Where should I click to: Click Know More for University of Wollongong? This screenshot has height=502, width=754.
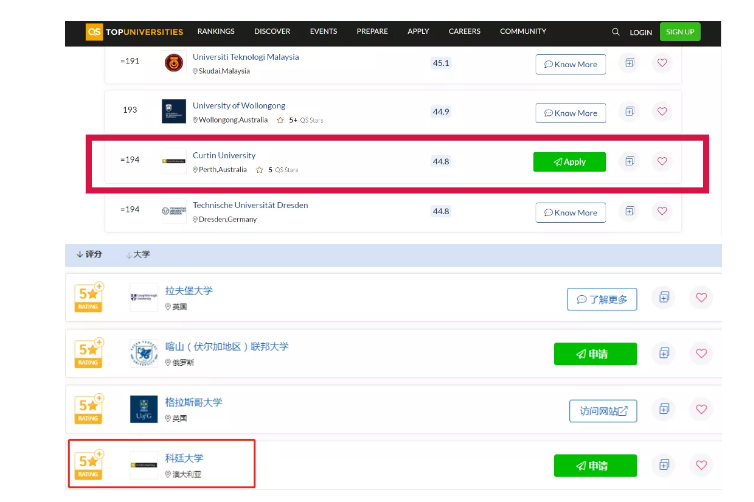[x=570, y=113]
